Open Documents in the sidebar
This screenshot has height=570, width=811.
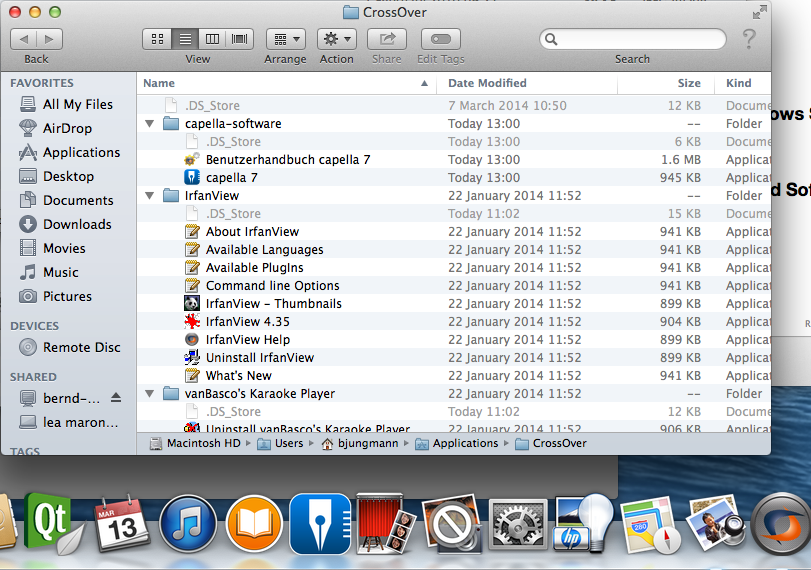pyautogui.click(x=66, y=200)
